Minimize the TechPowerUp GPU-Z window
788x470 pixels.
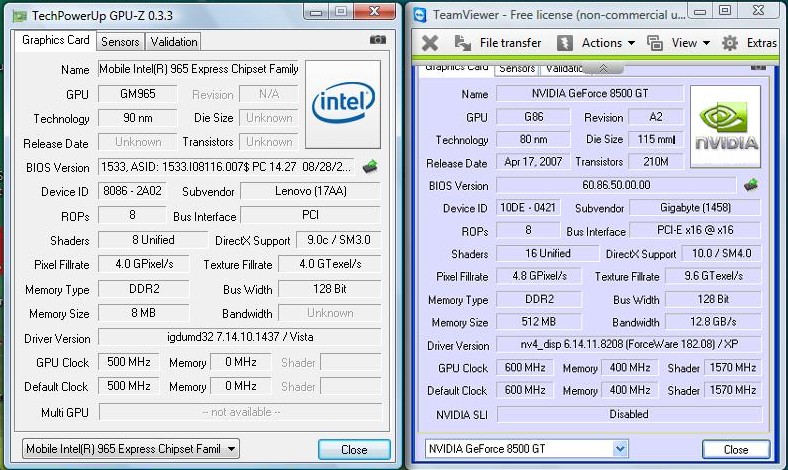pos(316,12)
